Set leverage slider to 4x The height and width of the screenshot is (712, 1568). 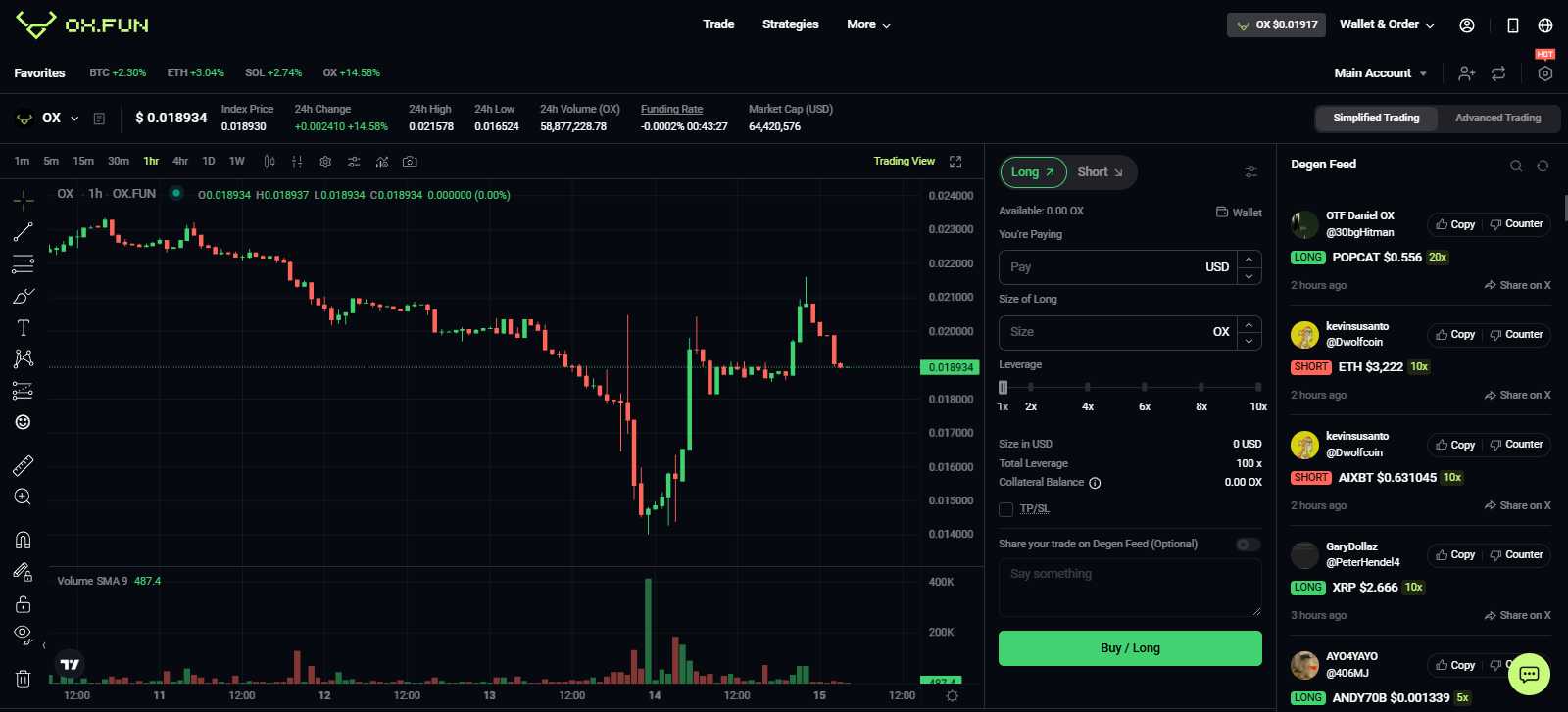click(x=1088, y=387)
